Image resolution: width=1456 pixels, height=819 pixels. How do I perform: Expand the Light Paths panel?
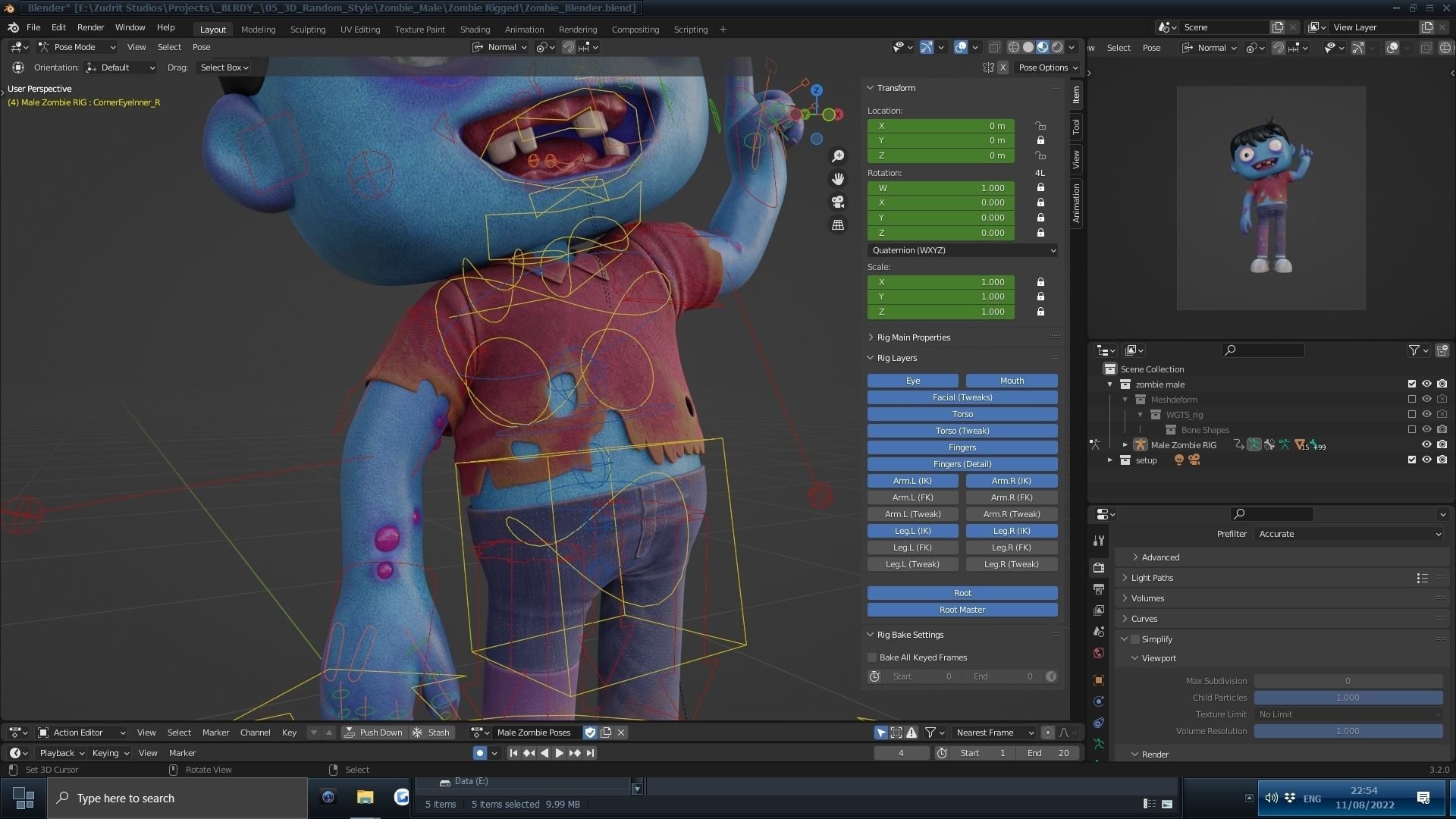[x=1152, y=578]
